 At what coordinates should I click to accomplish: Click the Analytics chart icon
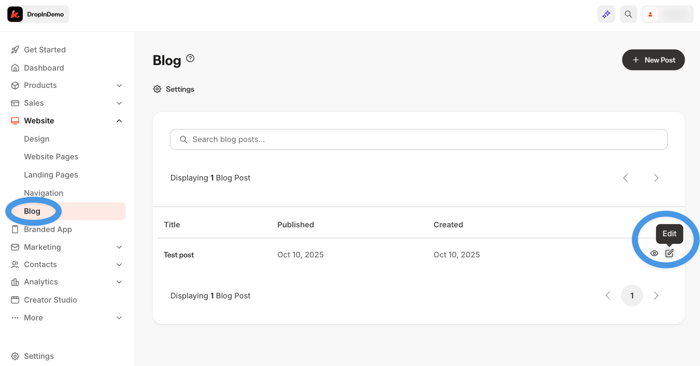click(x=15, y=282)
